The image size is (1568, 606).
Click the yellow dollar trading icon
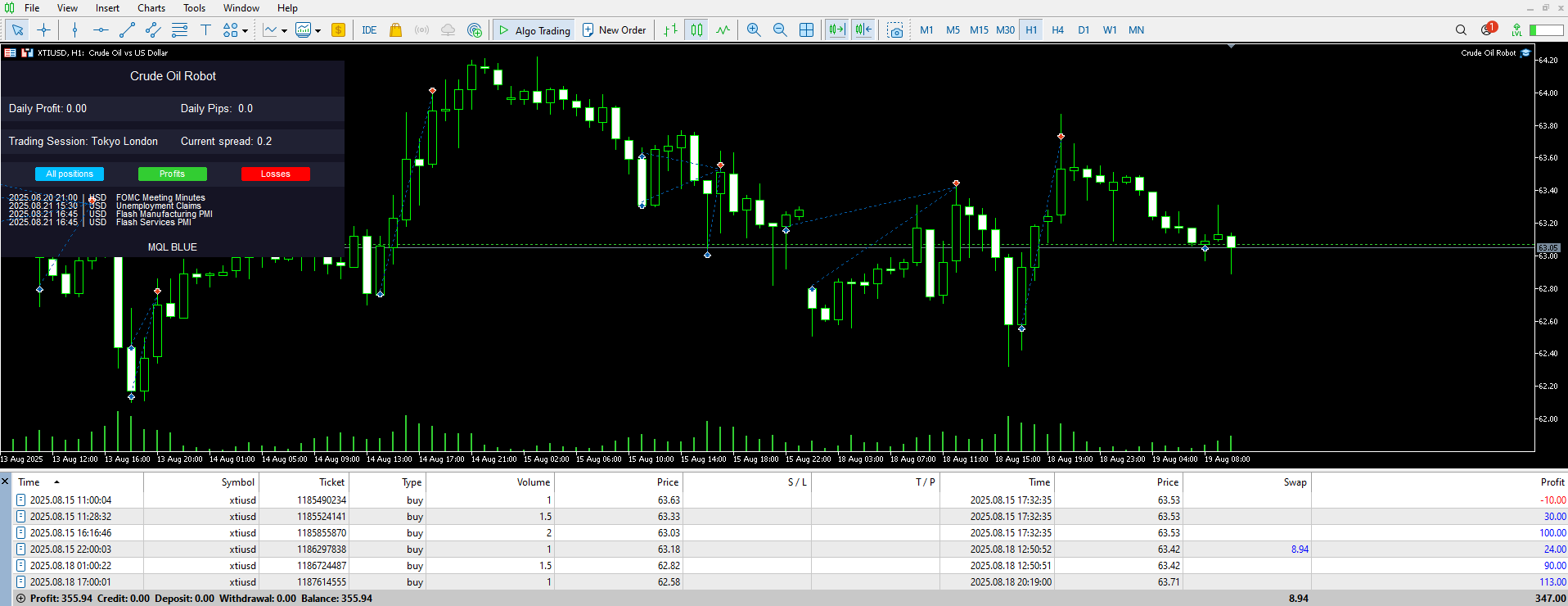coord(338,30)
